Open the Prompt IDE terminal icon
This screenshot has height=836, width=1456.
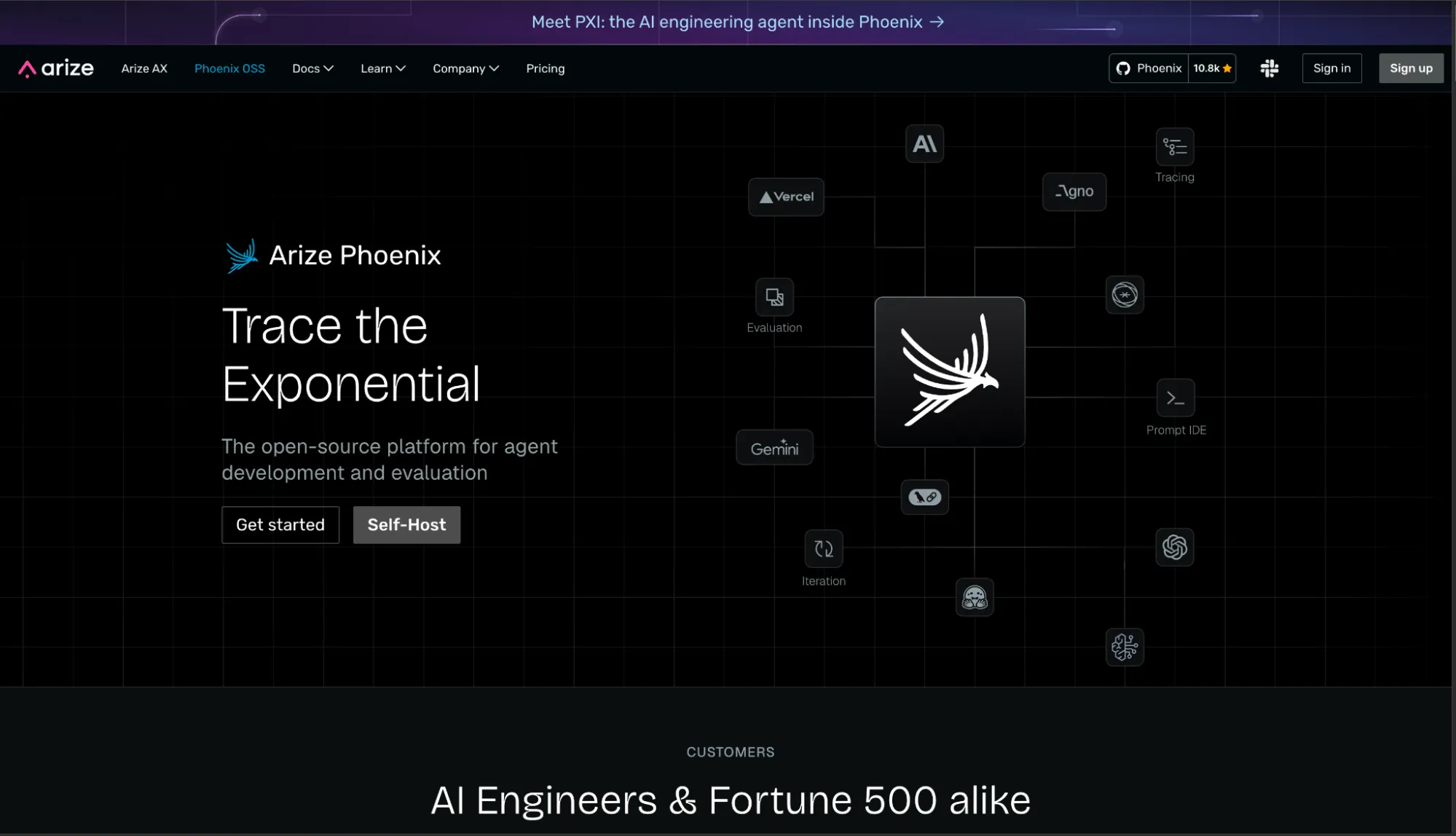[1176, 398]
